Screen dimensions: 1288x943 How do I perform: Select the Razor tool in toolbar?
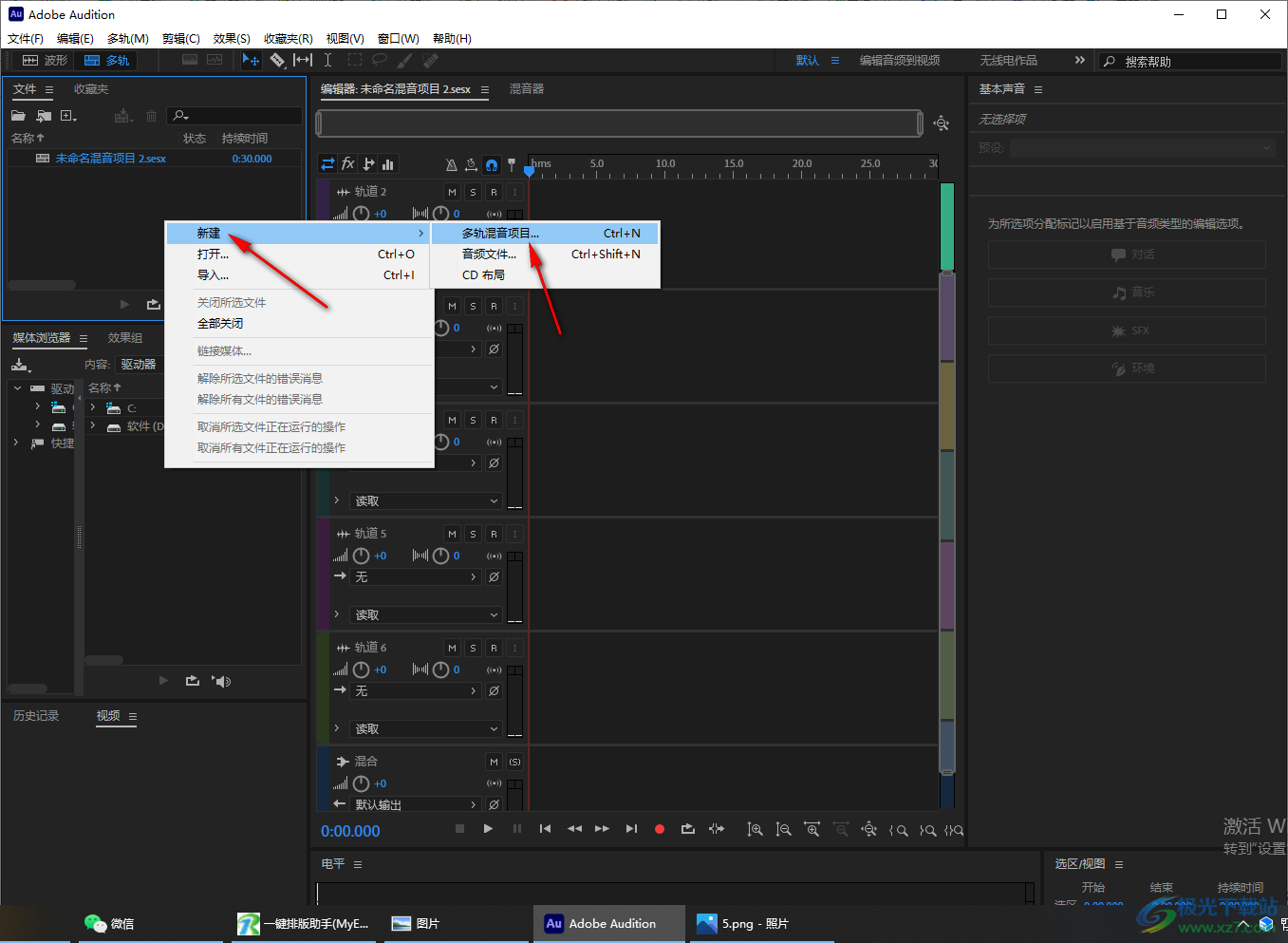[x=277, y=60]
